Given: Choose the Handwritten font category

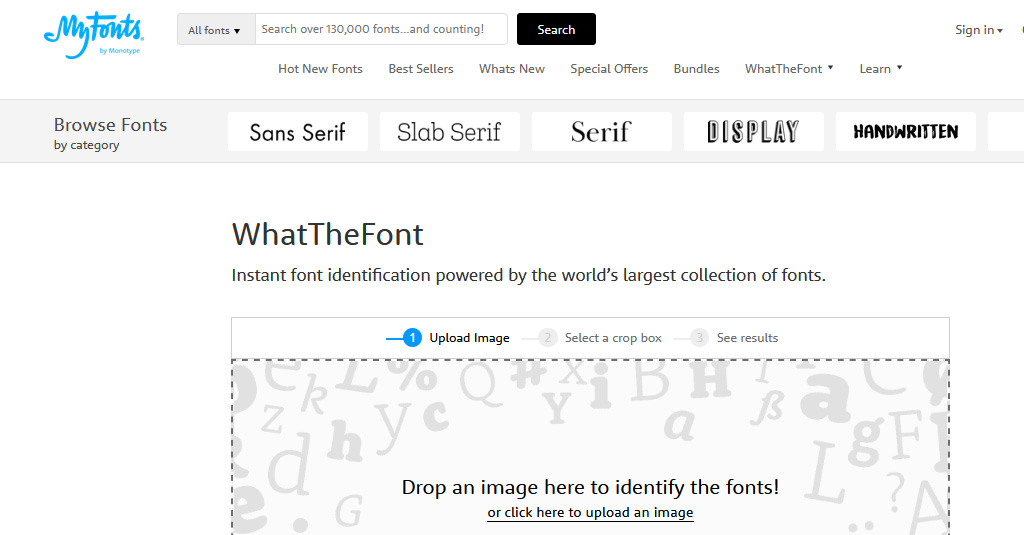Looking at the screenshot, I should (x=906, y=132).
